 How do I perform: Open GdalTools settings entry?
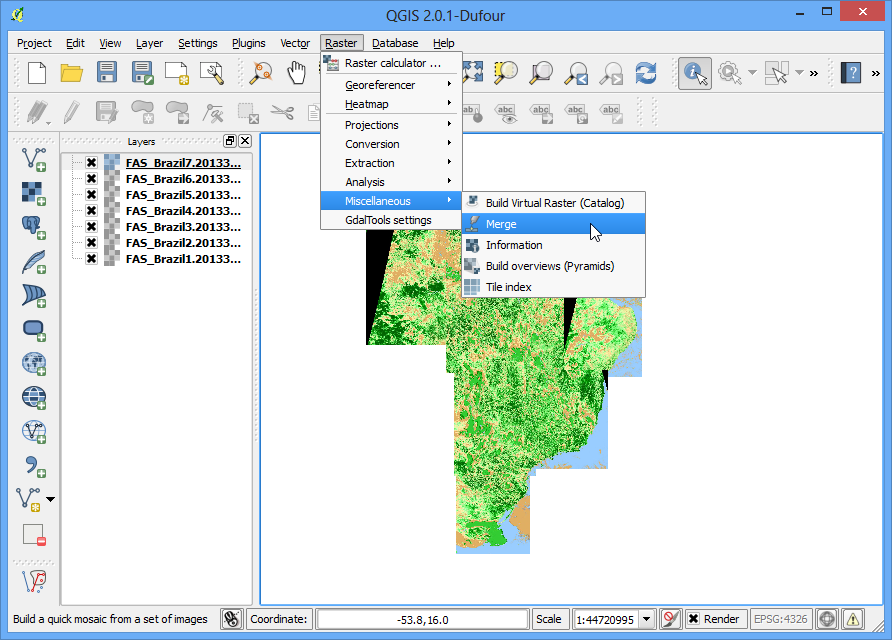point(391,220)
